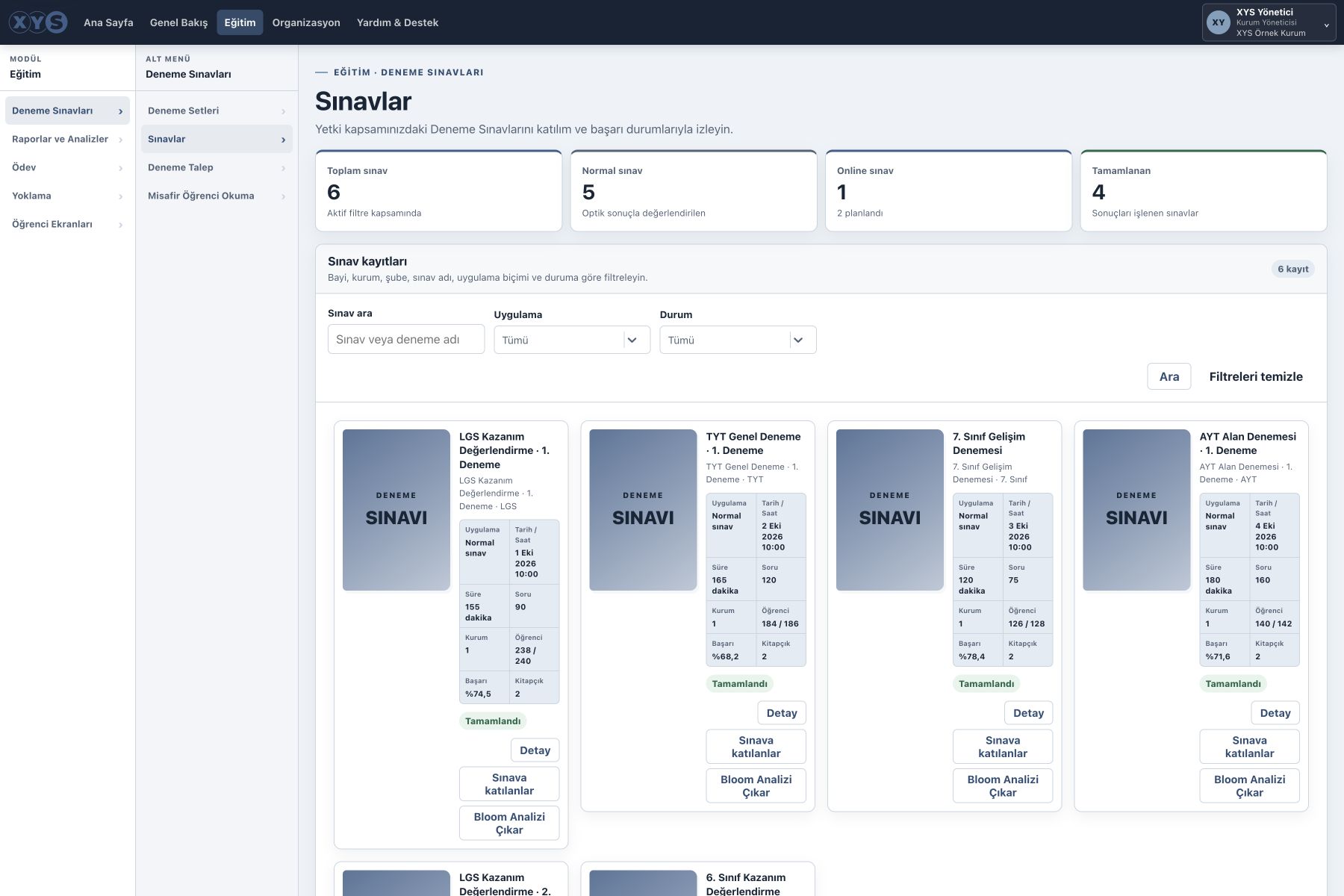Select the Eğitim top menu item
Screen dimensions: 1344x896
pyautogui.click(x=240, y=22)
